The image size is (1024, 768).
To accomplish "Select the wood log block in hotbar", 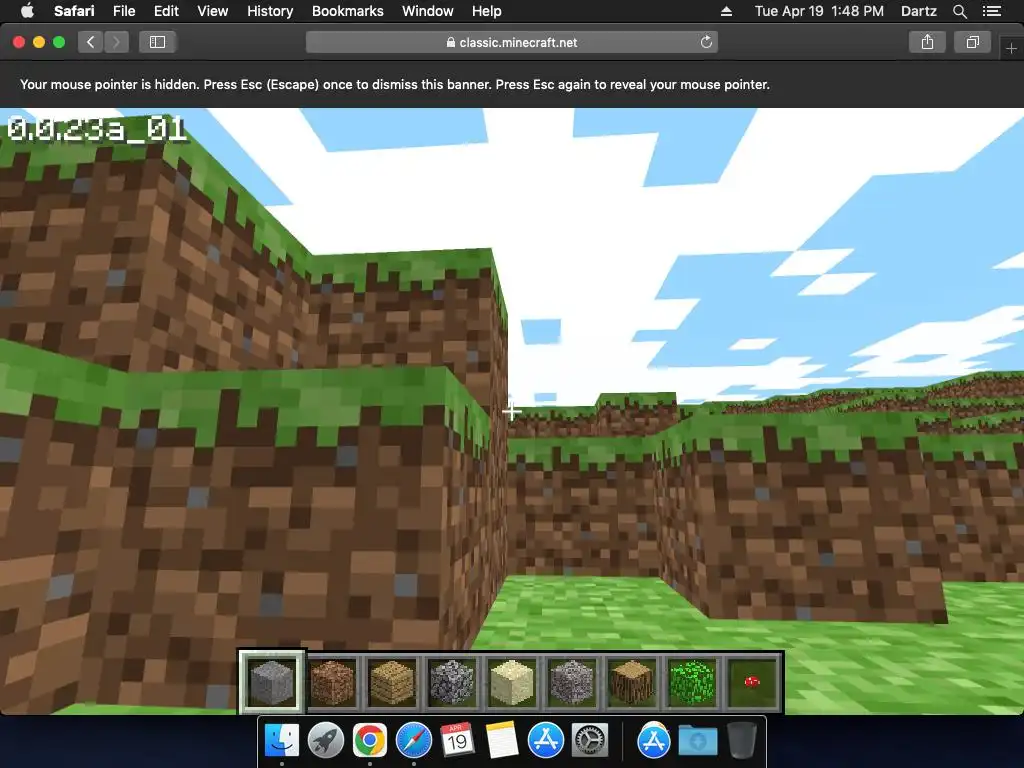I will point(632,682).
